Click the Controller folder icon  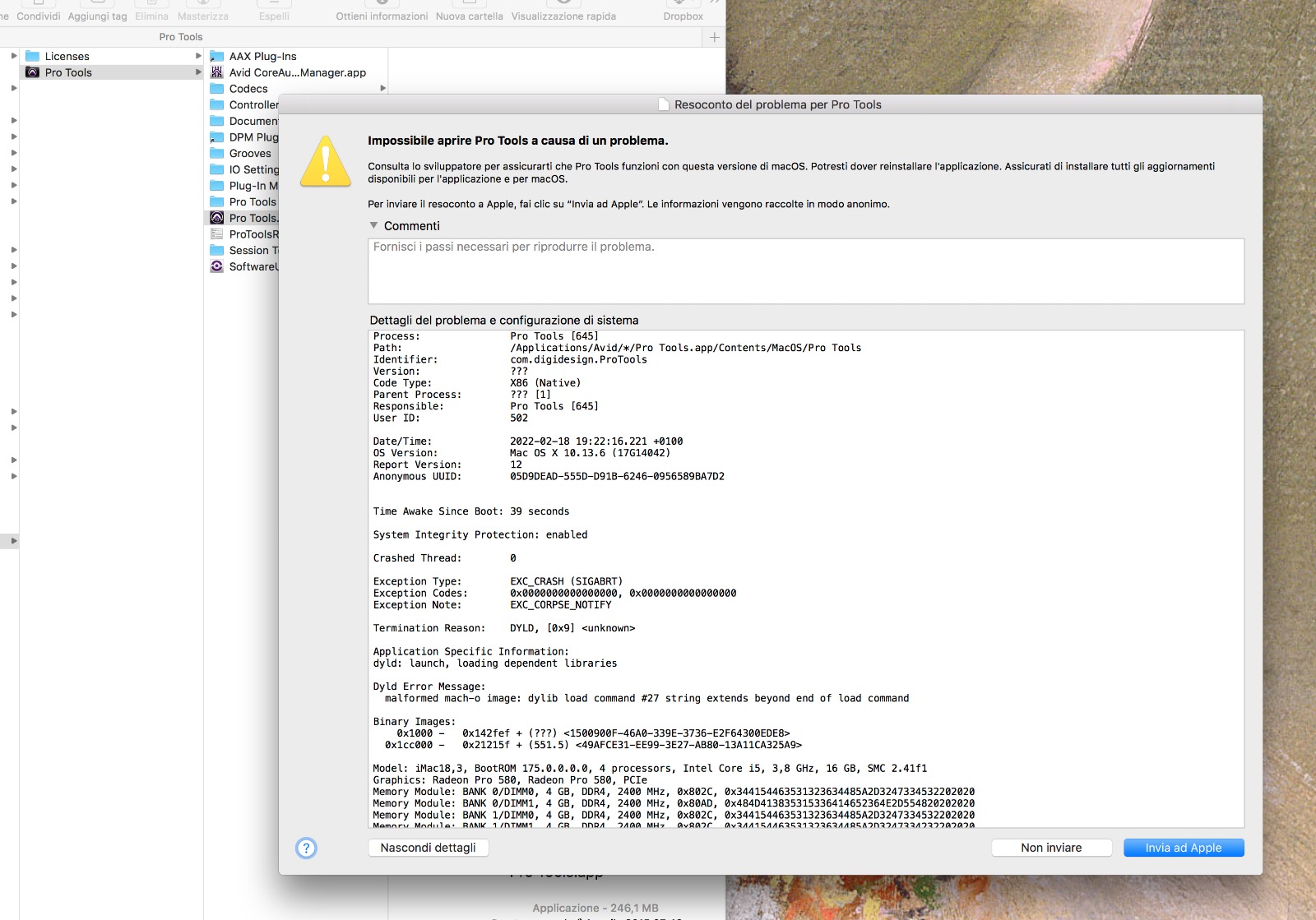coord(217,104)
